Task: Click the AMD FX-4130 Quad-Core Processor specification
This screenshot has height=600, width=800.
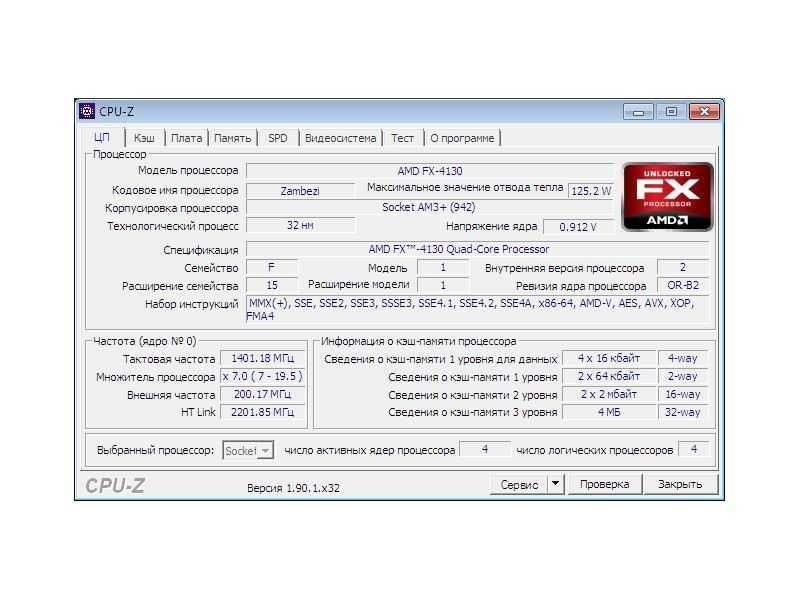Action: point(478,249)
